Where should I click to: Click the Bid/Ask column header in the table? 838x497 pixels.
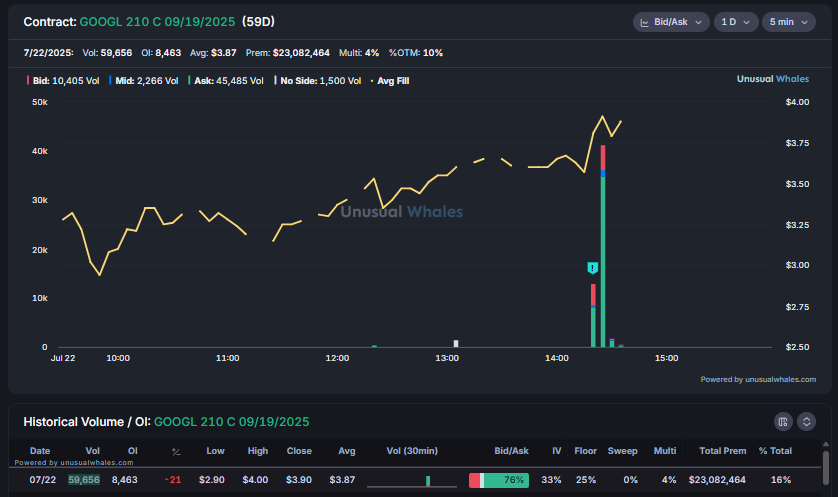pos(511,451)
